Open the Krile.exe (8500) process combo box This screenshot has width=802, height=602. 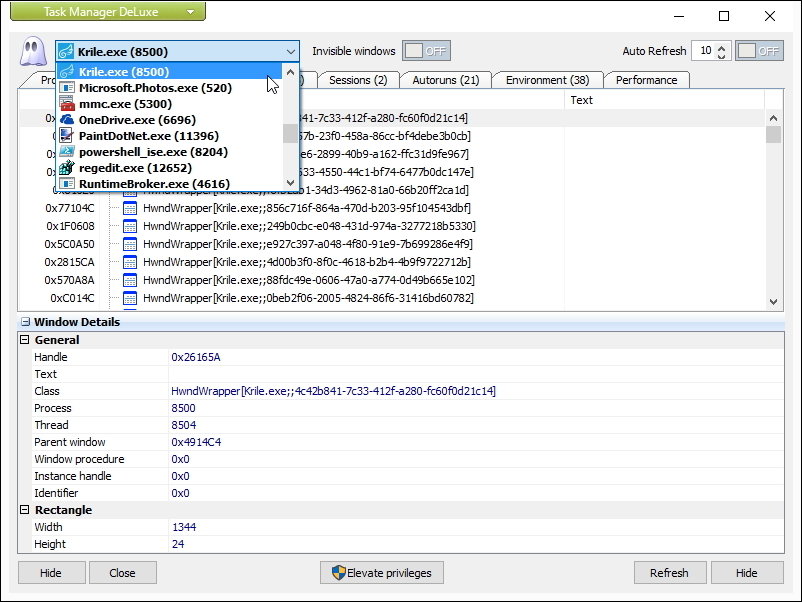pos(177,52)
